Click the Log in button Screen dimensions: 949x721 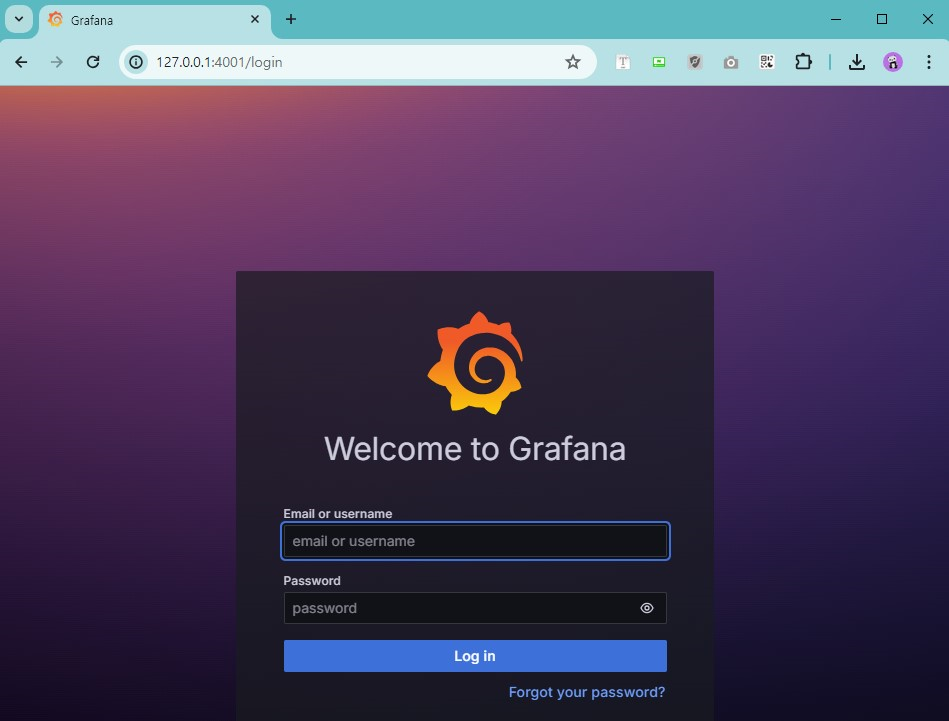pos(475,656)
